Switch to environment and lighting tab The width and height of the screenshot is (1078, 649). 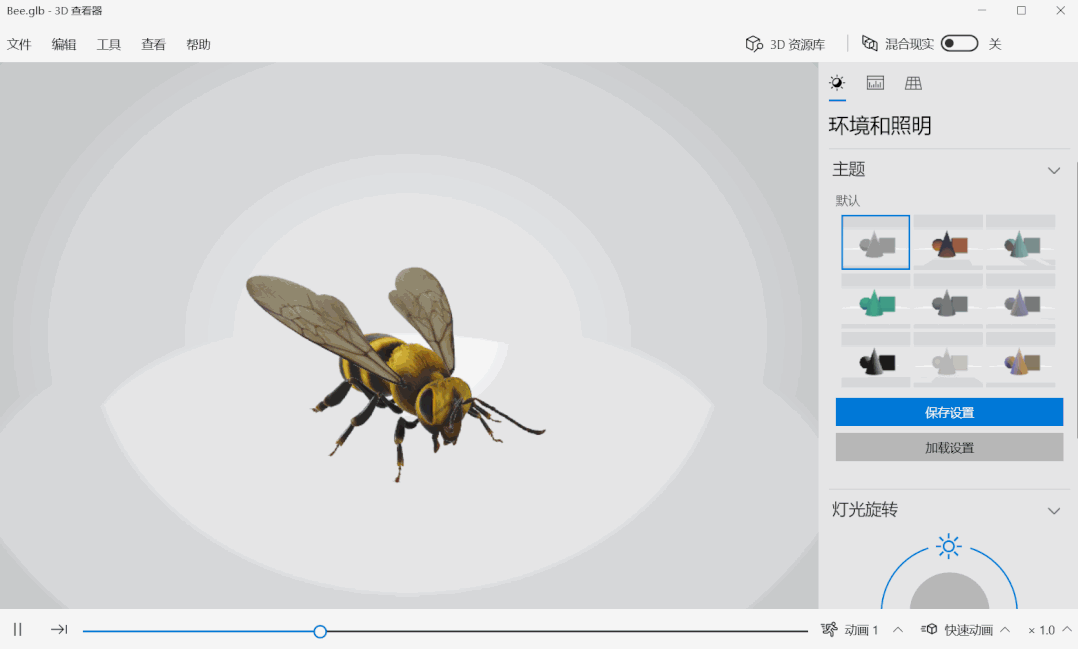coord(837,83)
